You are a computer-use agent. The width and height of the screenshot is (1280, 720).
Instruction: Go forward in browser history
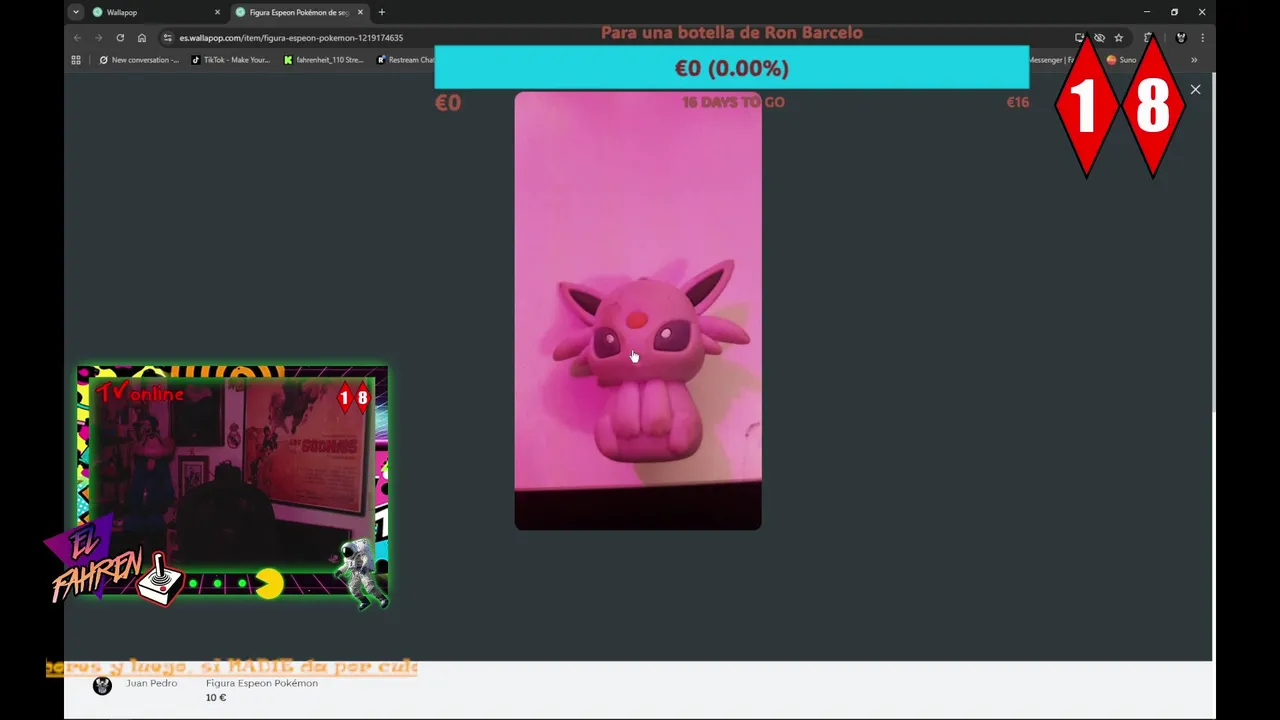click(98, 38)
